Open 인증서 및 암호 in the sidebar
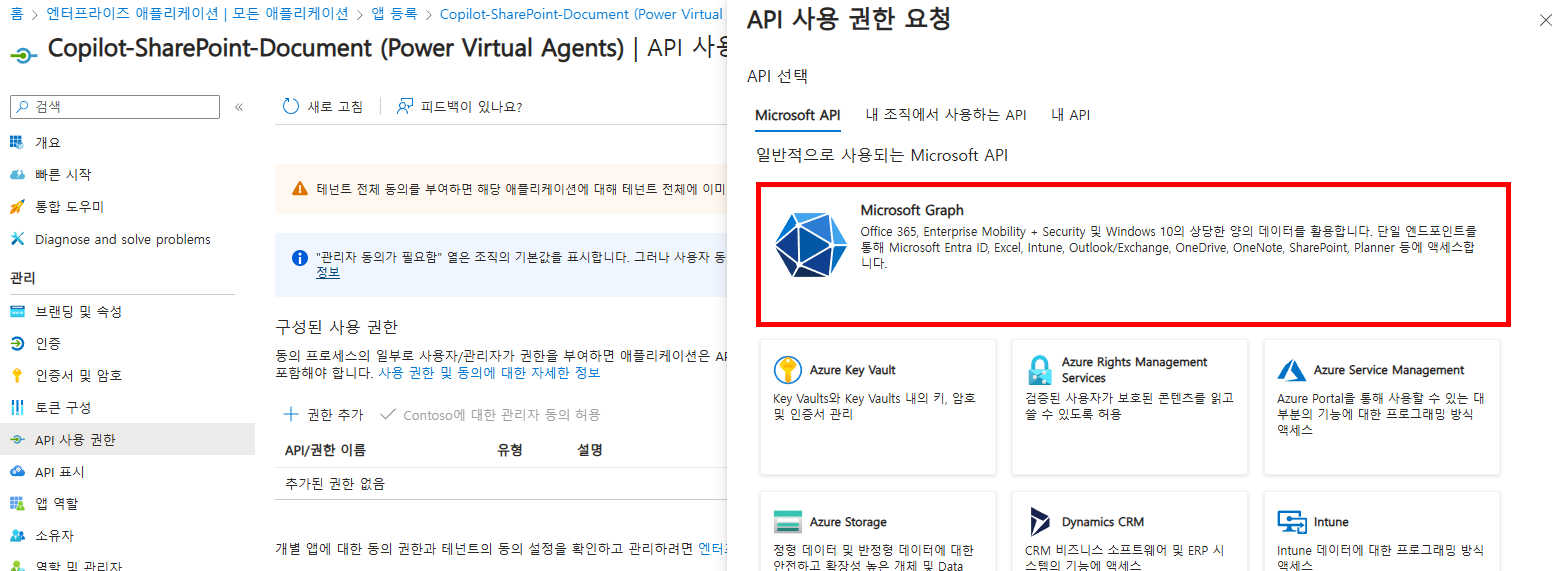 pos(78,376)
